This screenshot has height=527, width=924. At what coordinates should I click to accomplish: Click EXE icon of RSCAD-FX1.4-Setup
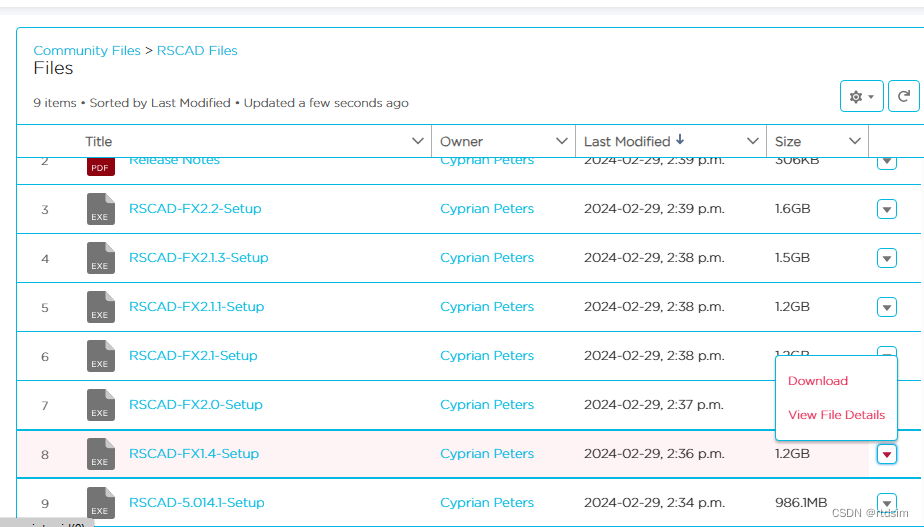pyautogui.click(x=100, y=453)
